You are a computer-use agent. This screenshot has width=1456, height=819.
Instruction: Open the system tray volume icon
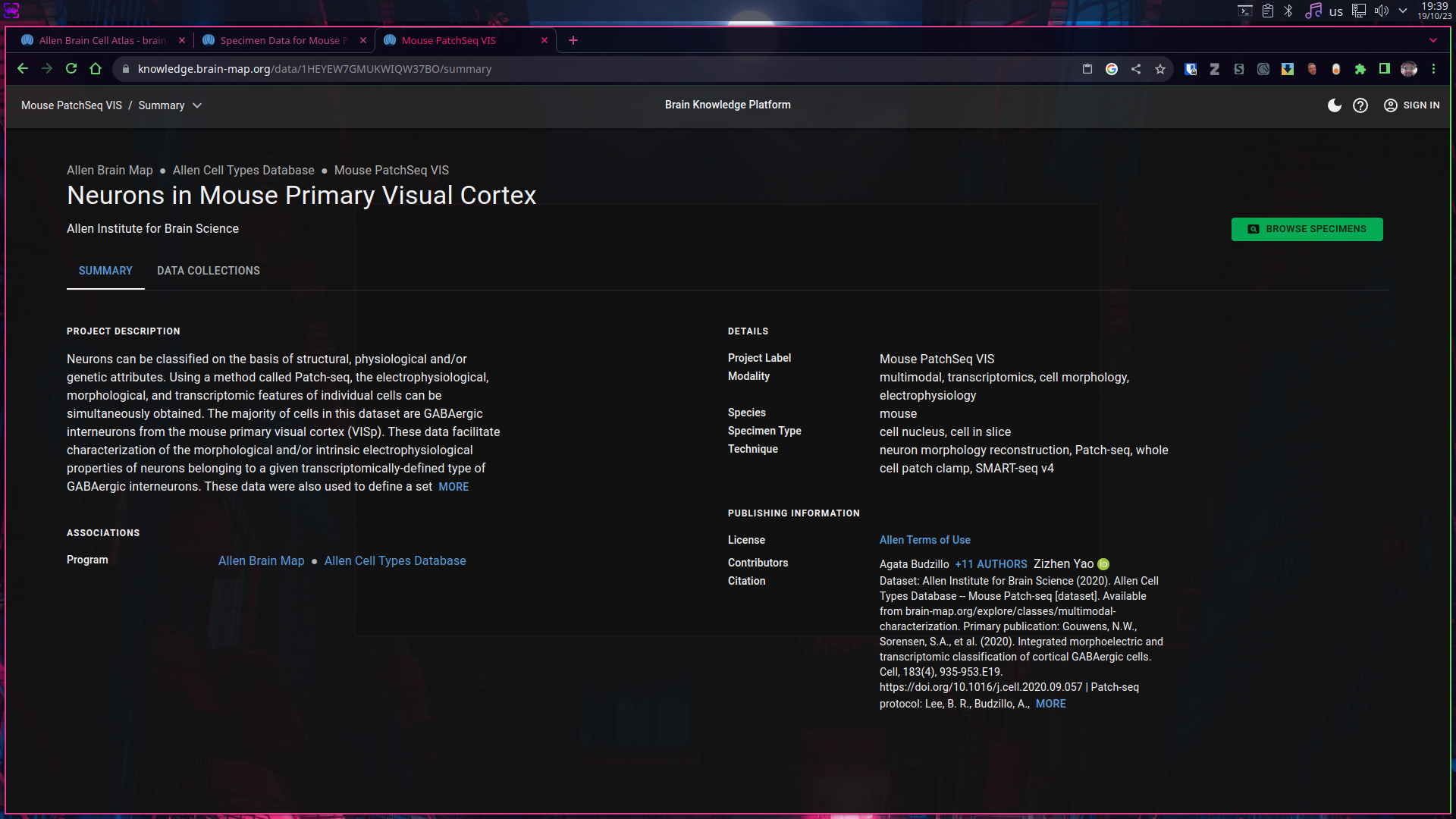pyautogui.click(x=1382, y=11)
